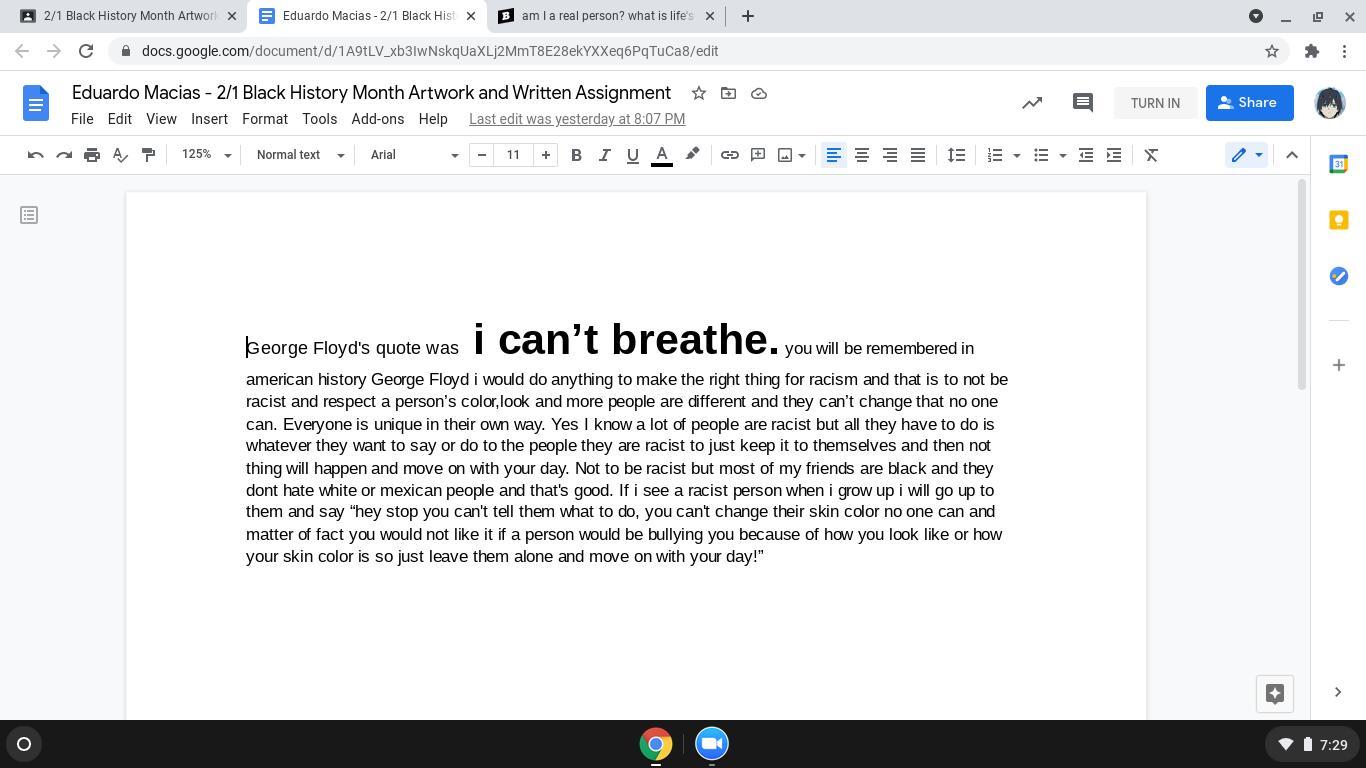The width and height of the screenshot is (1366, 768).
Task: Open the Insert menu
Action: (209, 119)
